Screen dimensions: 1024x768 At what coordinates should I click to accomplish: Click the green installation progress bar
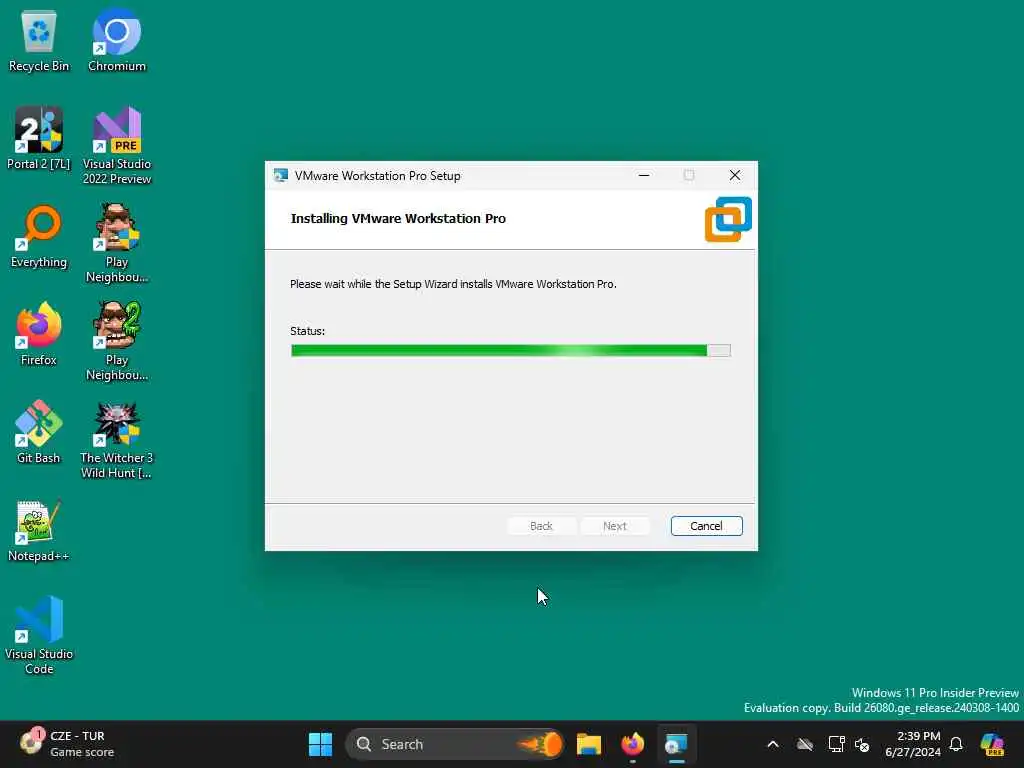pyautogui.click(x=511, y=351)
